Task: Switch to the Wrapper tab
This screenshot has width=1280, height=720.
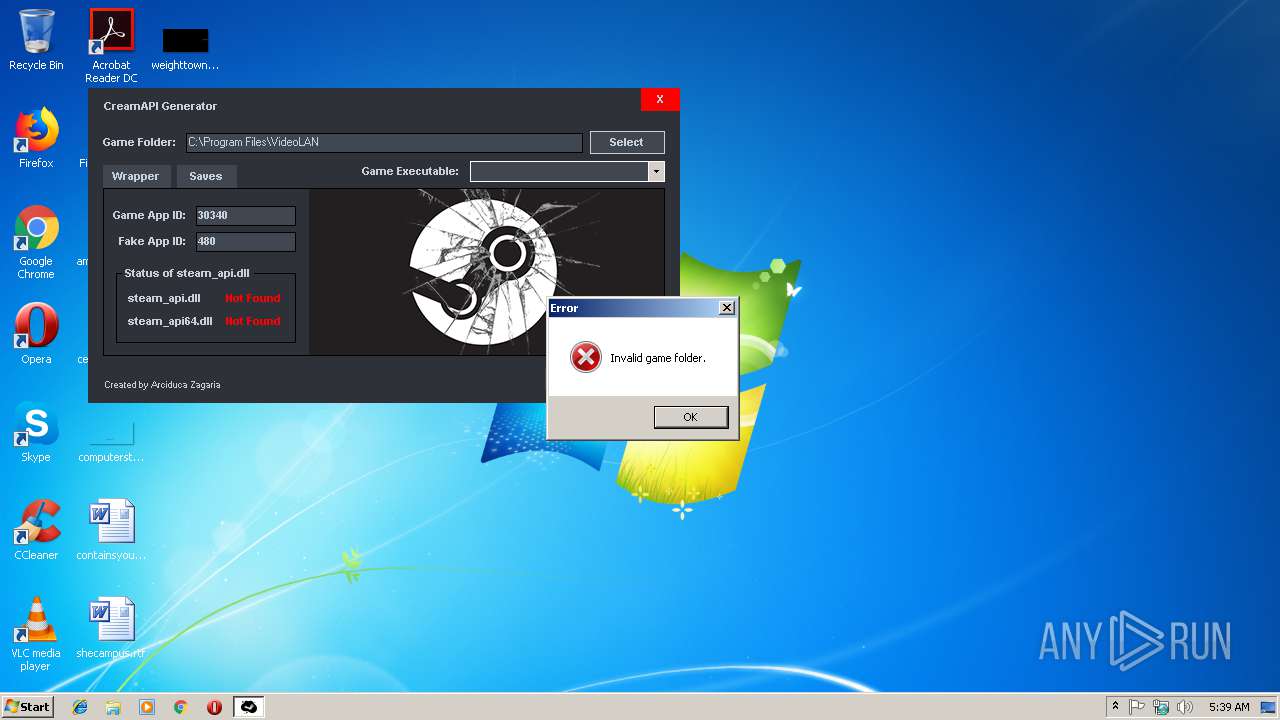Action: coord(136,176)
